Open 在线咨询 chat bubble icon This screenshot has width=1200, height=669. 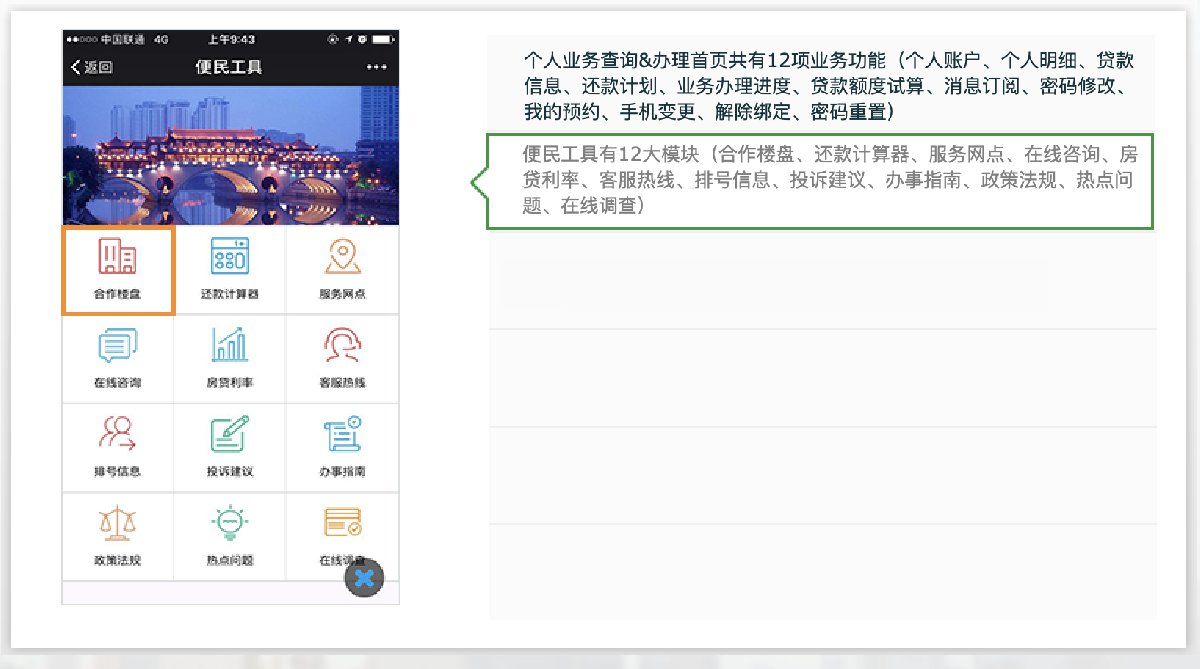point(118,346)
